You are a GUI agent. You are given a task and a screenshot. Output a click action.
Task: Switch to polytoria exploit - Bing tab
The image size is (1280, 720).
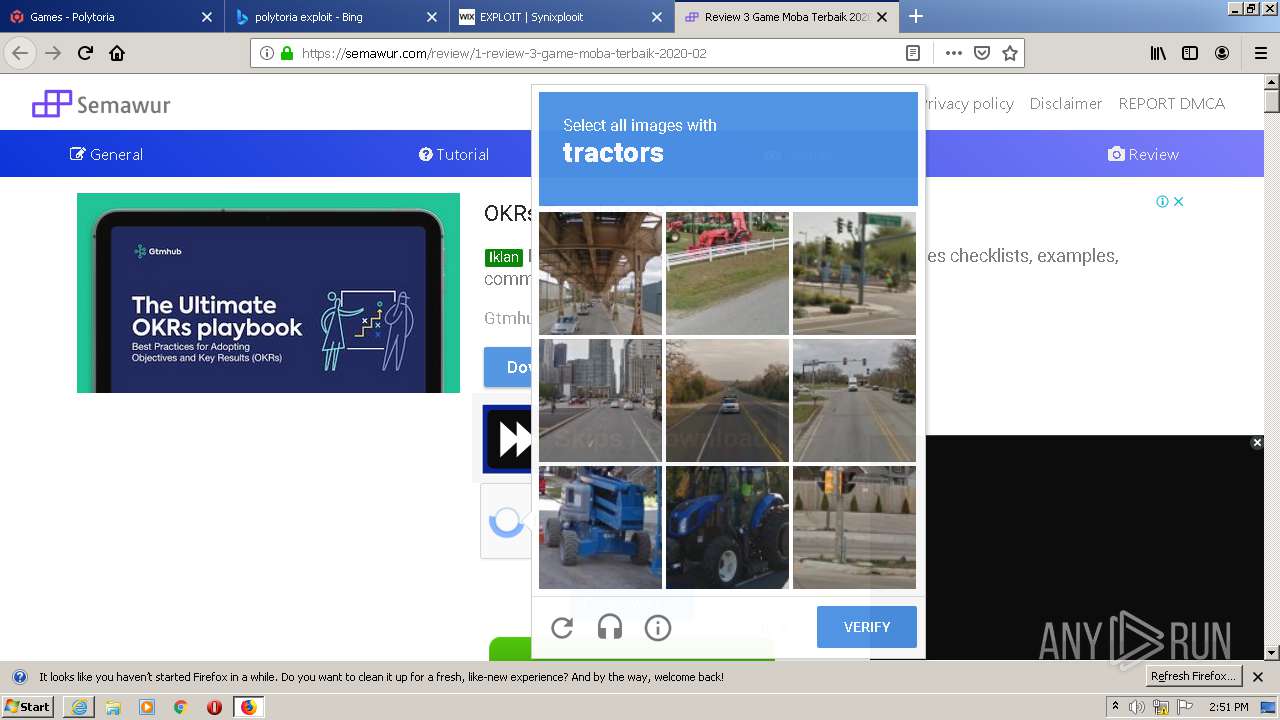pyautogui.click(x=335, y=17)
